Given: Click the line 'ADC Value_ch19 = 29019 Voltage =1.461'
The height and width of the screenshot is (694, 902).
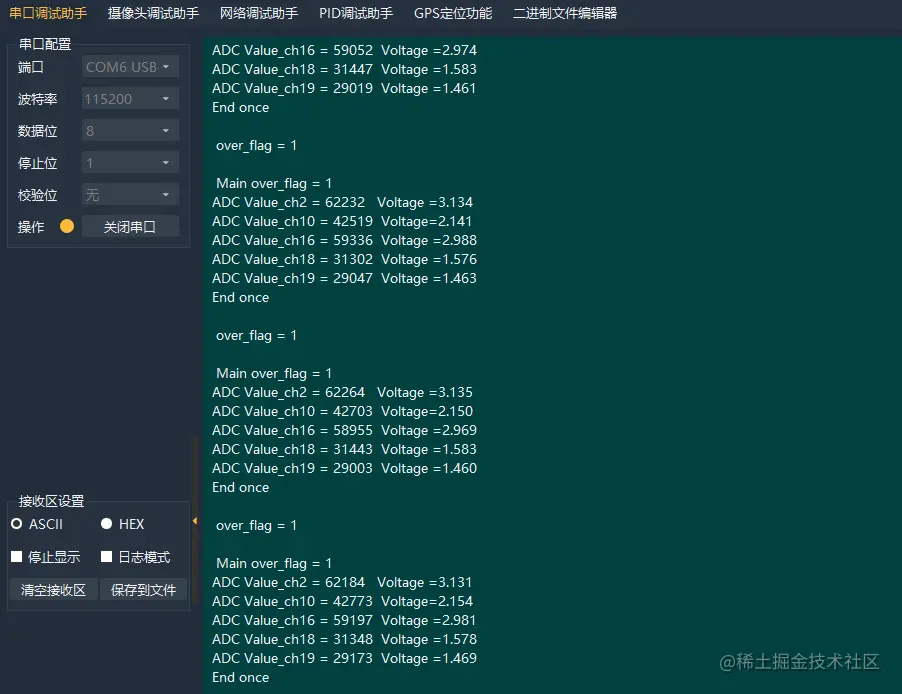Looking at the screenshot, I should [344, 89].
